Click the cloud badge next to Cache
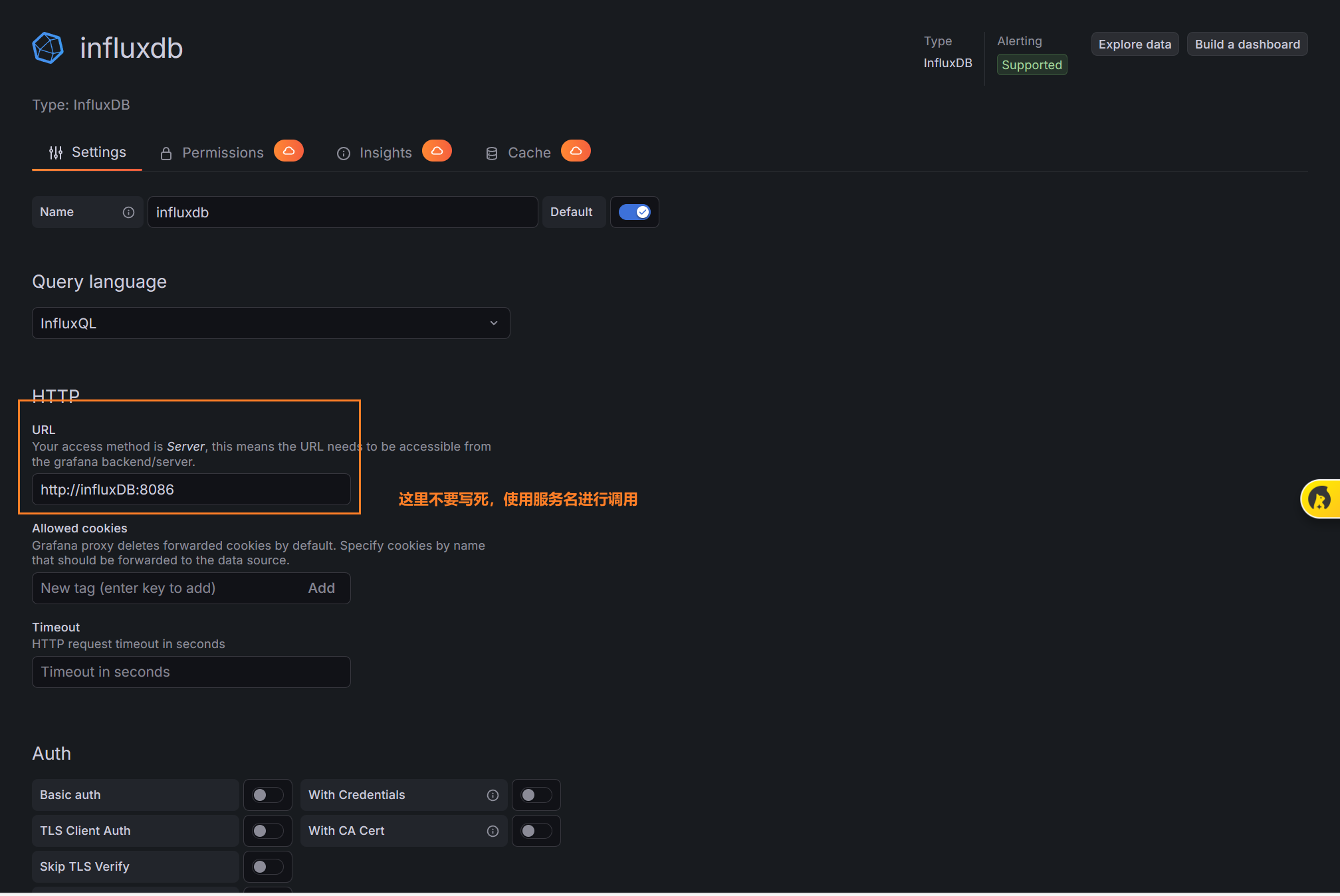 pos(576,151)
